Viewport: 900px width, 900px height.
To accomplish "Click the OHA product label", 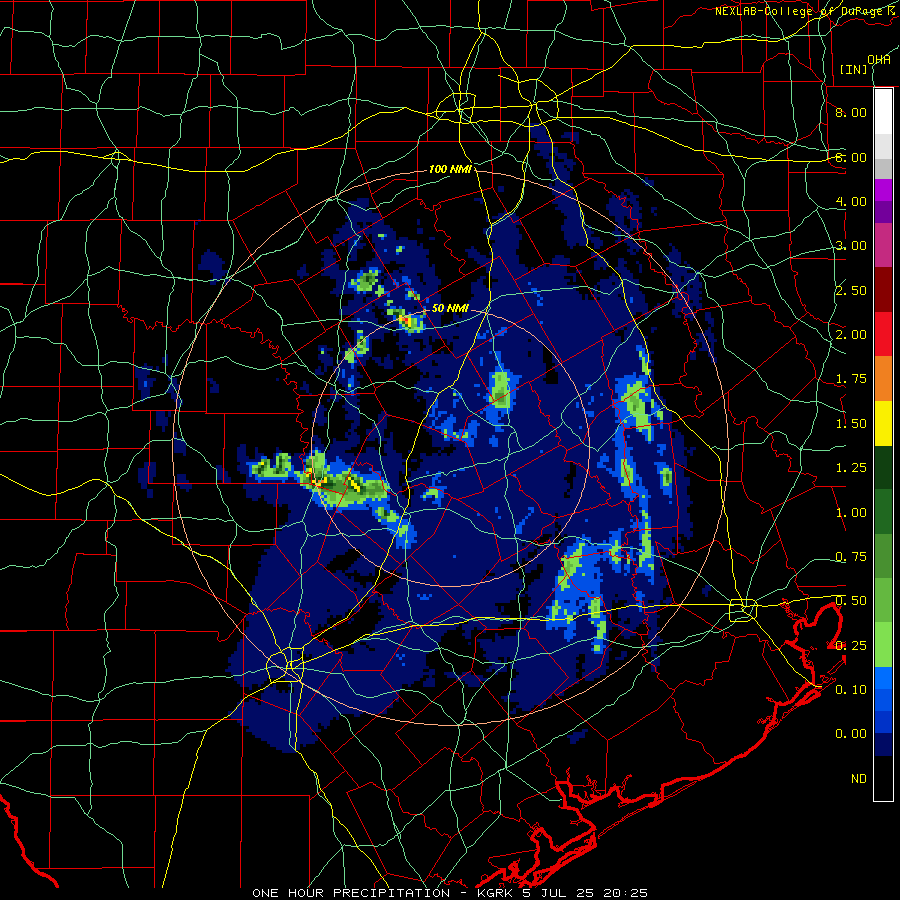I will coord(879,60).
